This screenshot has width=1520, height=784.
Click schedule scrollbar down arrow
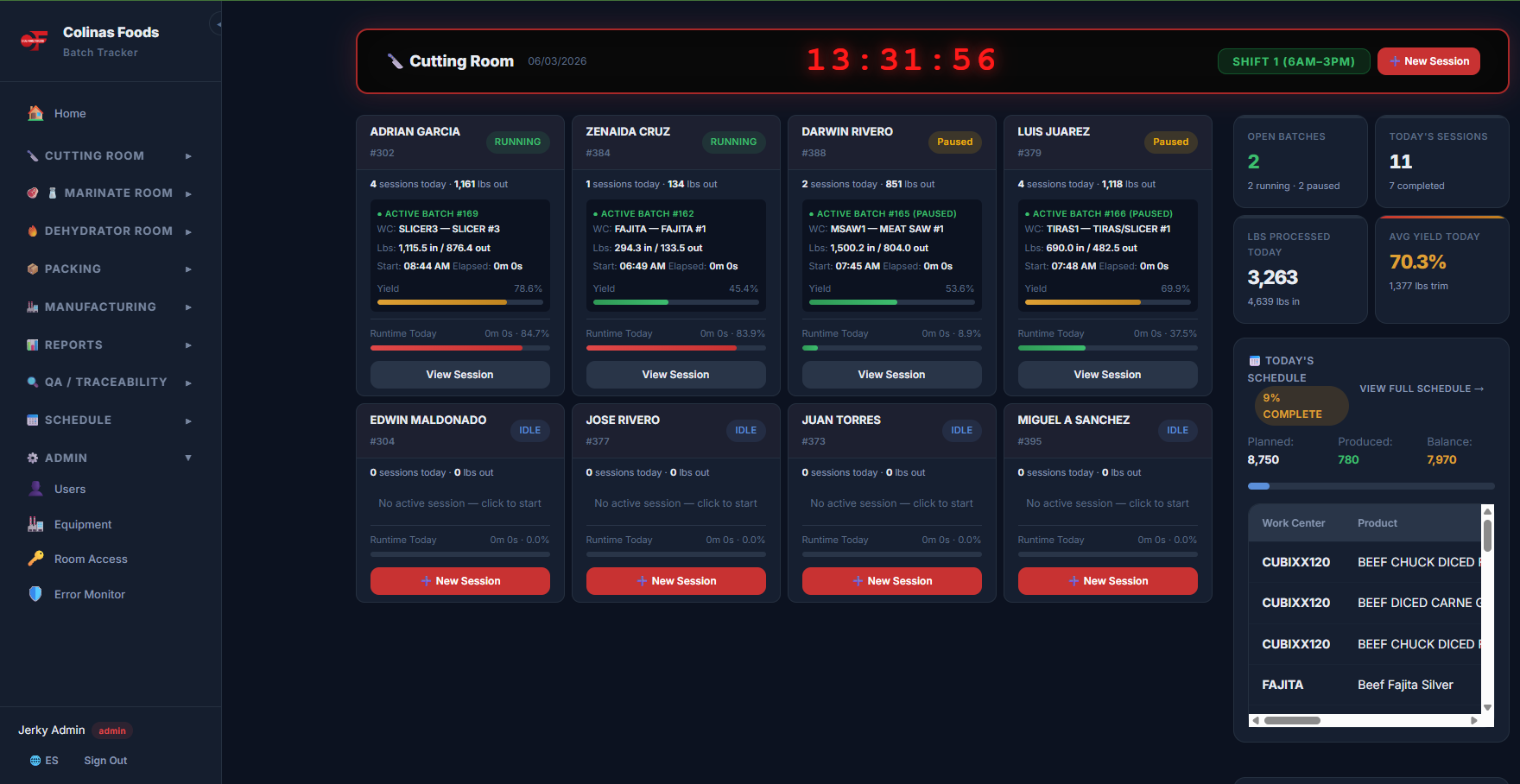click(1487, 708)
